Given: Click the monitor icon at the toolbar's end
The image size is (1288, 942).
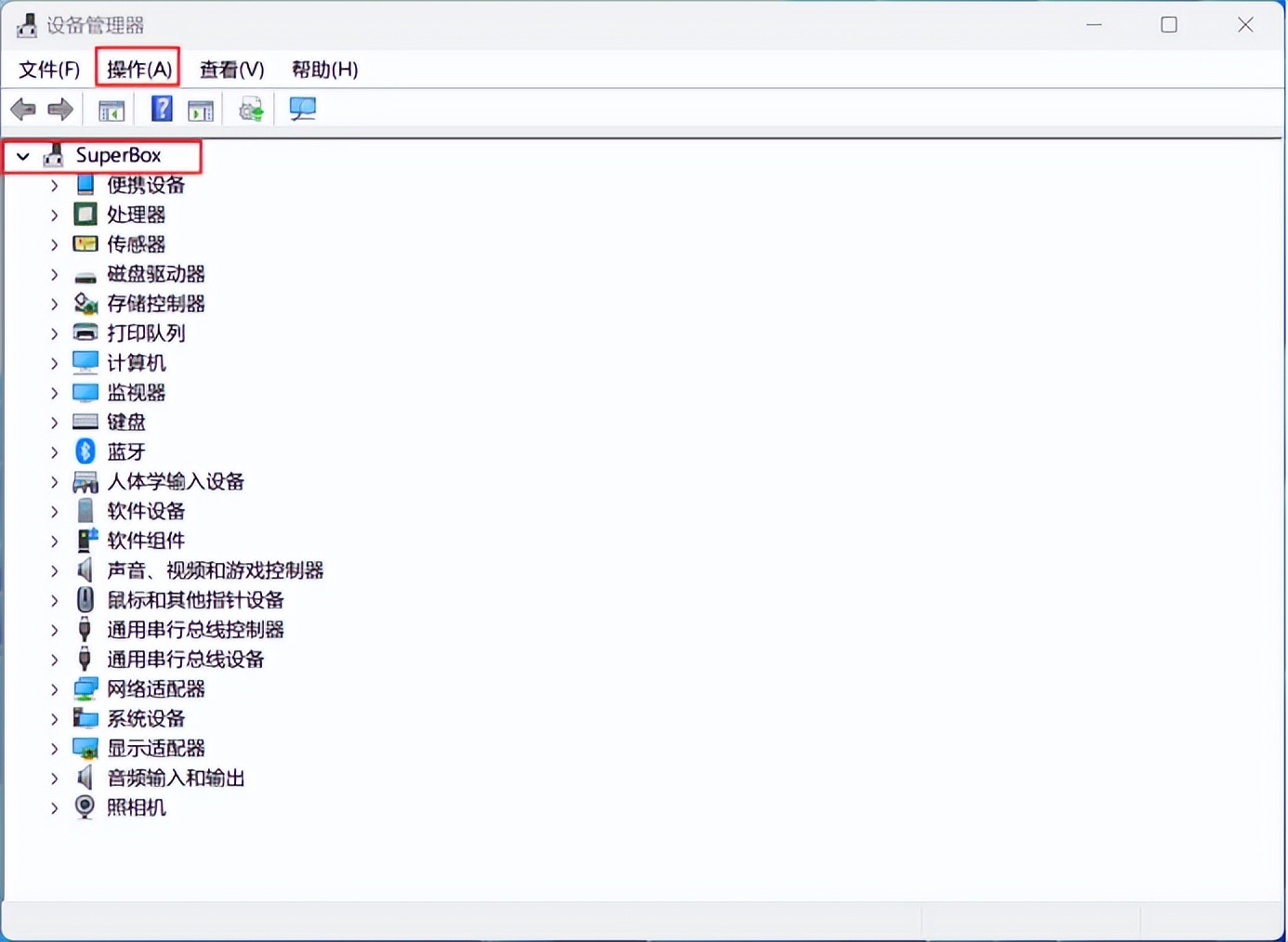Looking at the screenshot, I should click(x=303, y=110).
